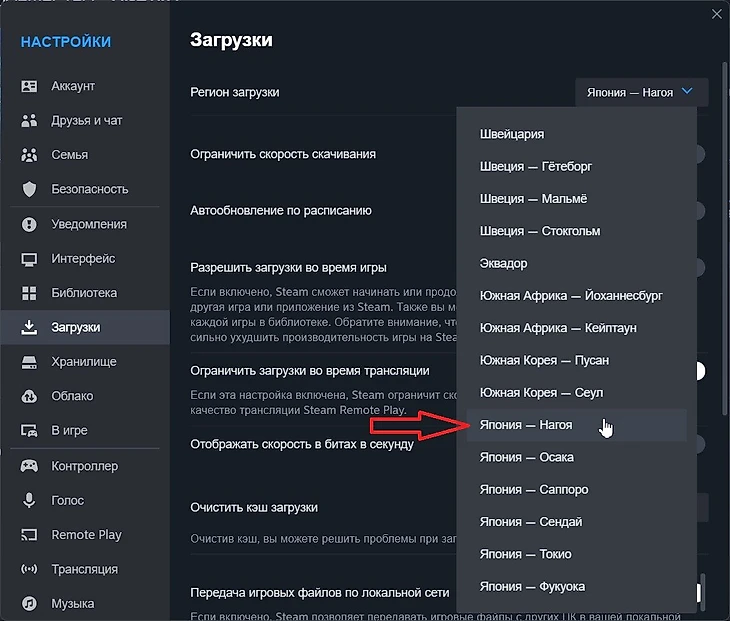Click the Family group icon
The width and height of the screenshot is (730, 621).
click(29, 155)
